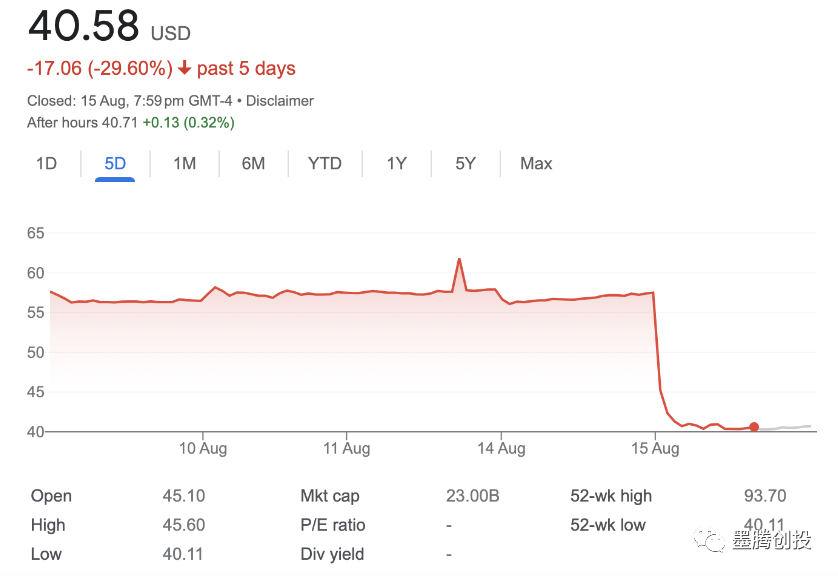
Task: Click the red down arrow icon
Action: tap(184, 69)
